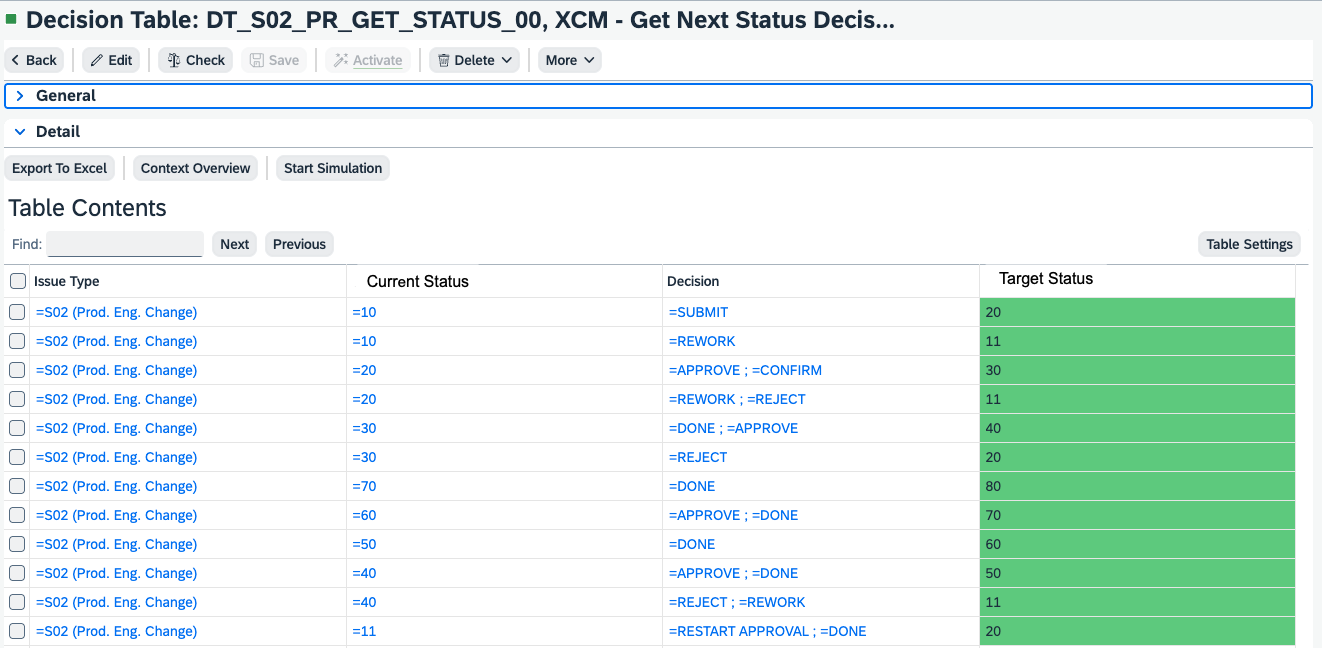
Task: Open the More dropdown menu
Action: pos(570,60)
